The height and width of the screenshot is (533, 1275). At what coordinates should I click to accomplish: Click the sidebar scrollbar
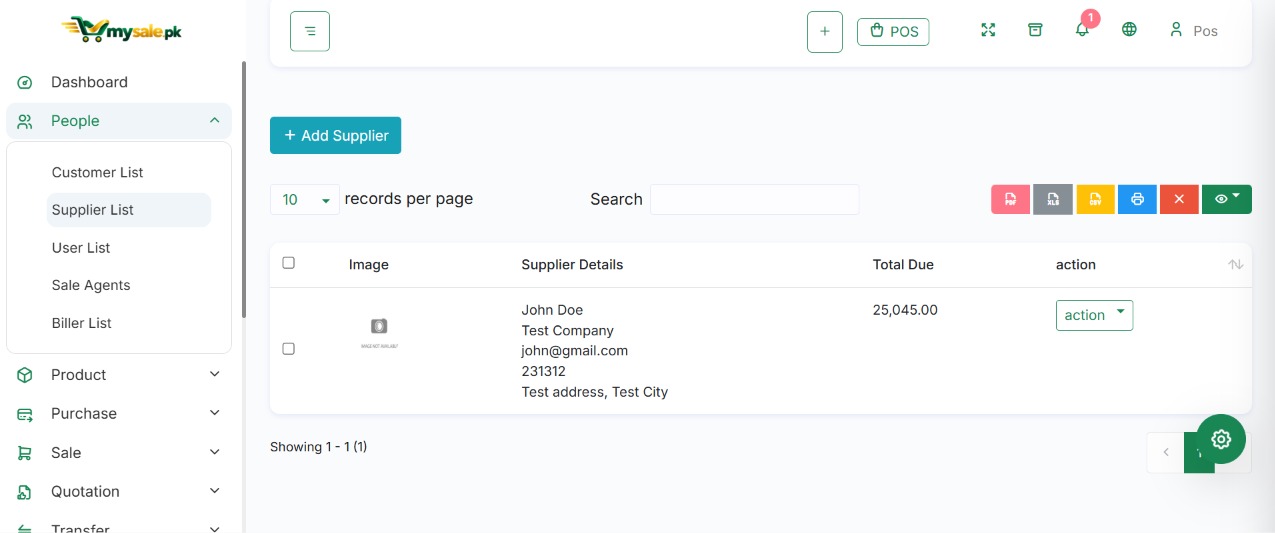point(244,190)
